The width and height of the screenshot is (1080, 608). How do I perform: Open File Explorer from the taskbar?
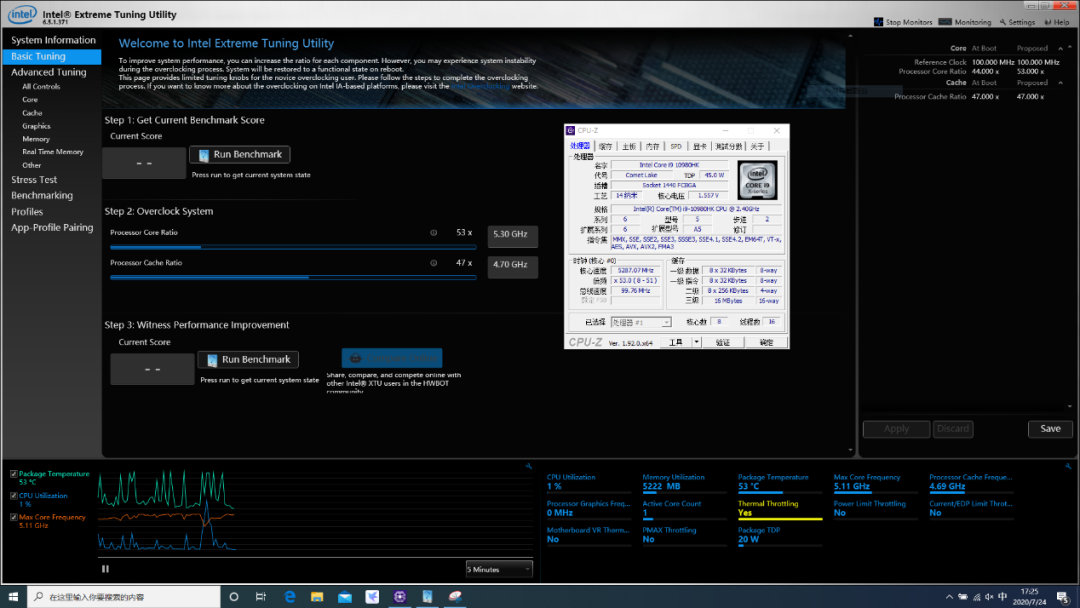click(317, 596)
